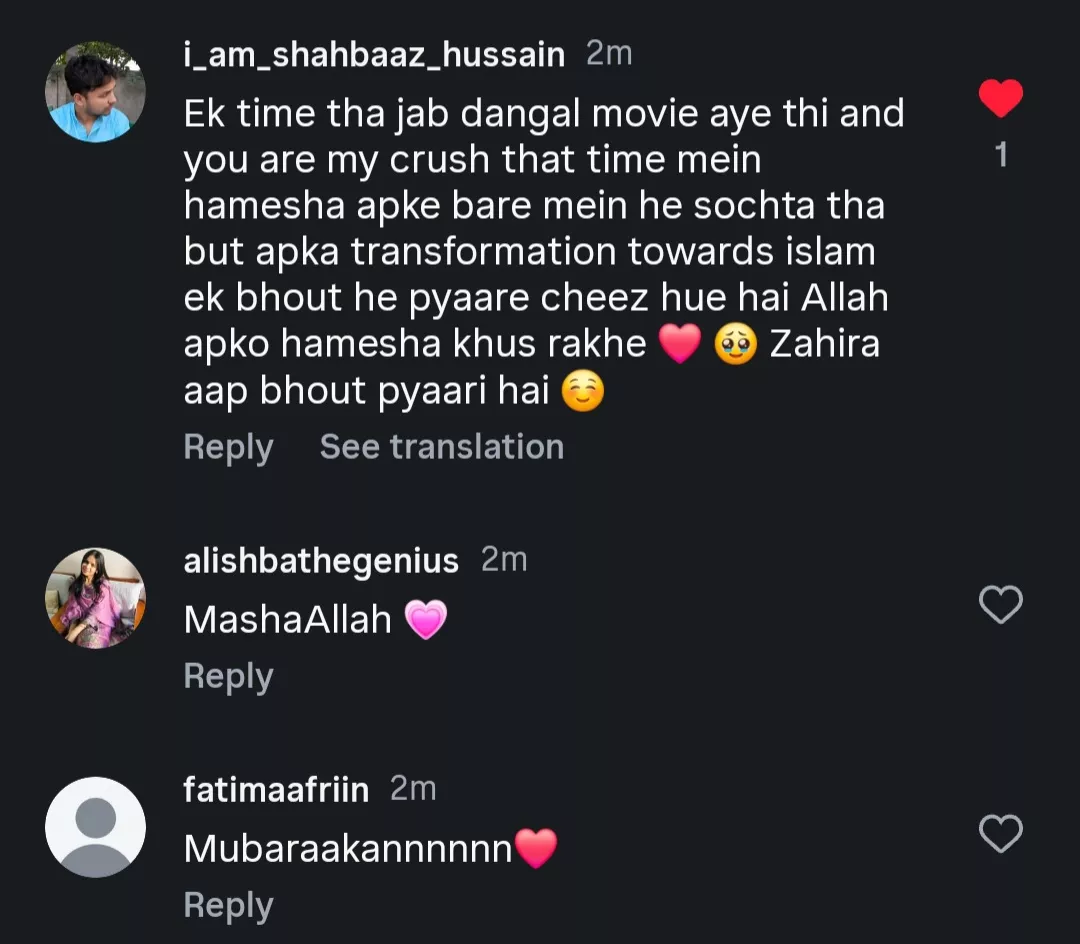Click See translation on first comment
Viewport: 1080px width, 944px height.
click(441, 447)
